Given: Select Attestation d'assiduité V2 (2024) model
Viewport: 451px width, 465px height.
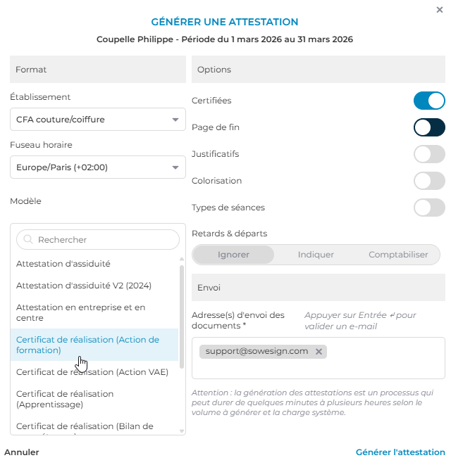Looking at the screenshot, I should pos(94,286).
